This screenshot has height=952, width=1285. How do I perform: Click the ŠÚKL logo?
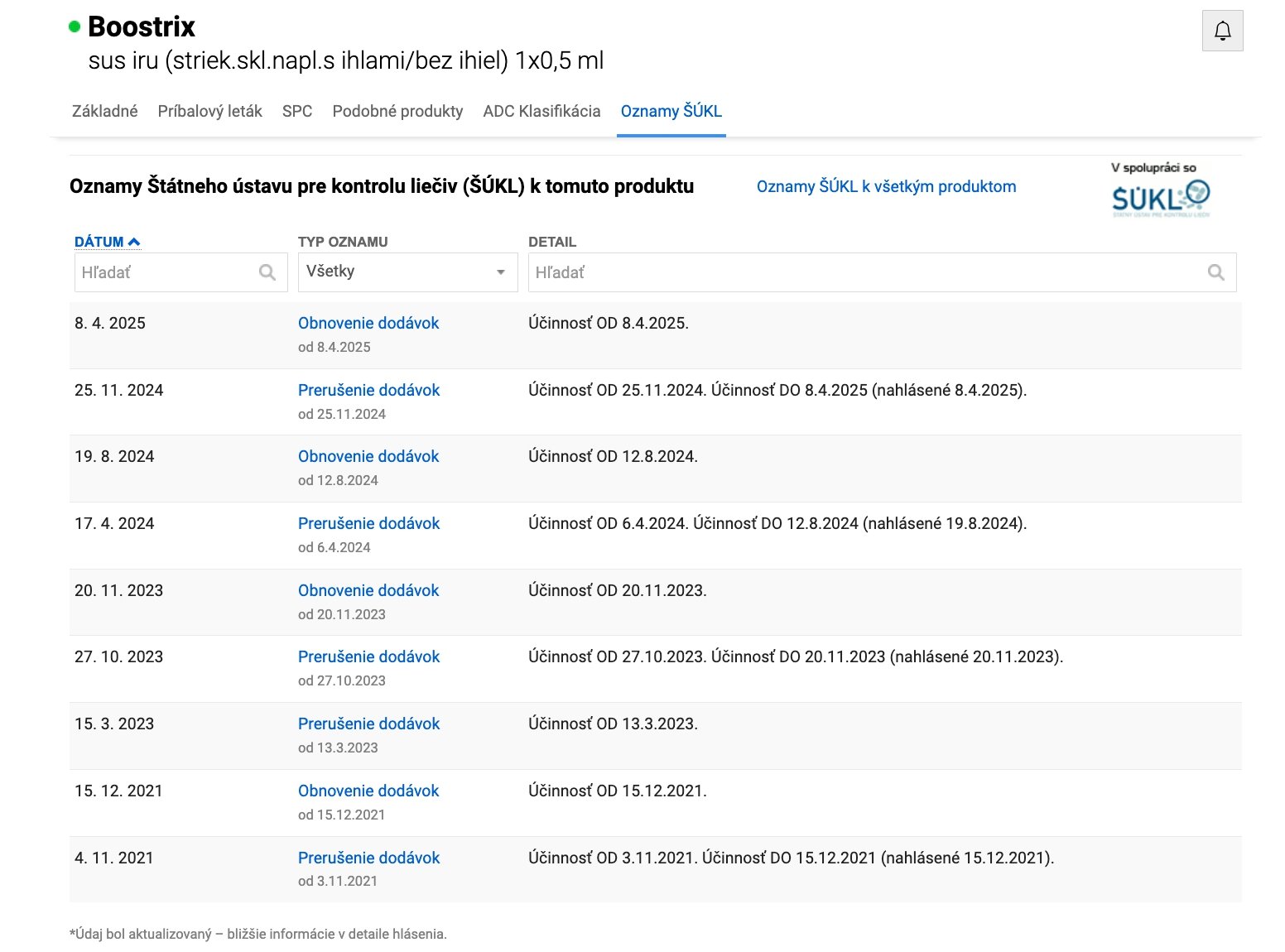1161,199
